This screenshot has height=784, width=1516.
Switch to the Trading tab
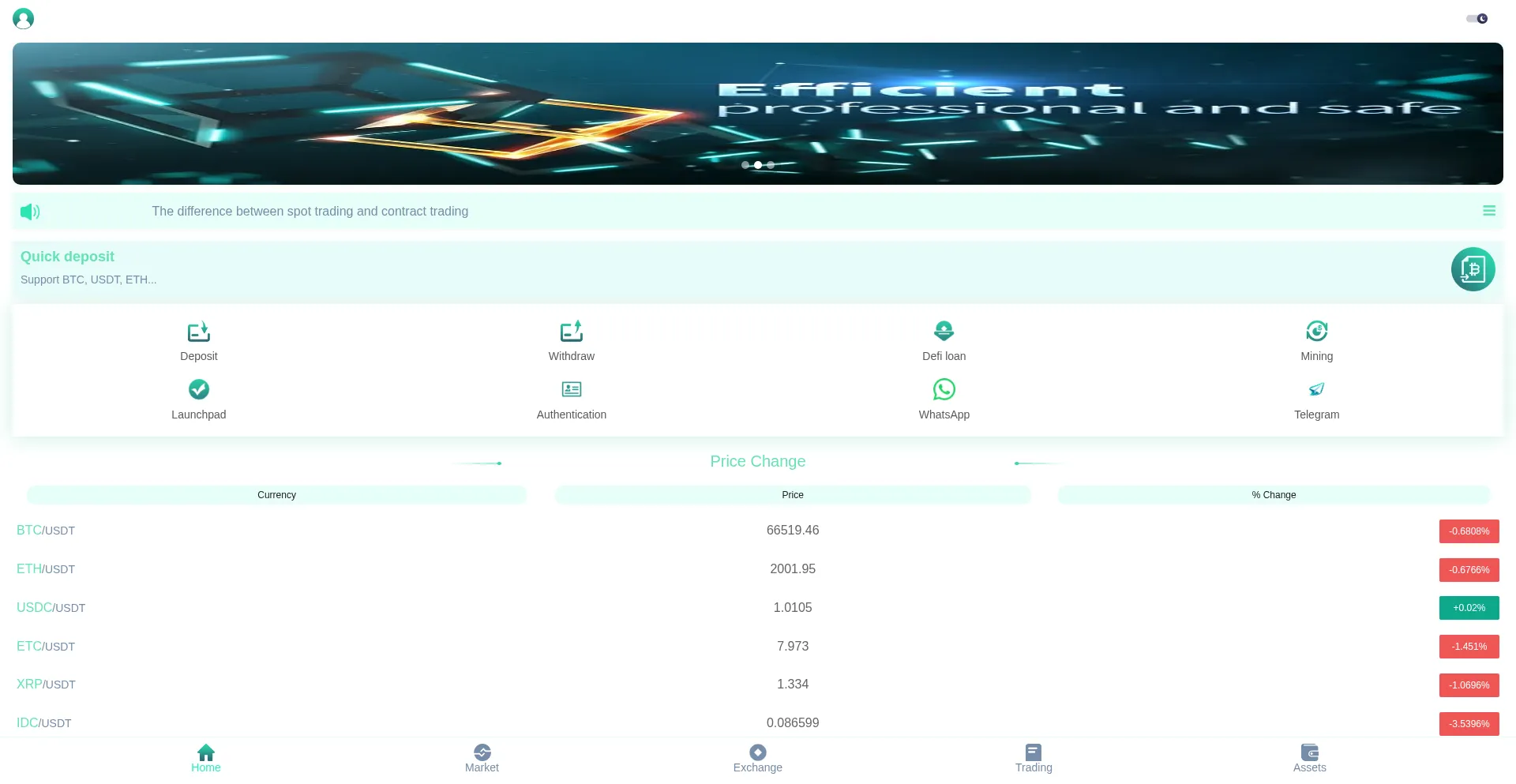point(1034,759)
